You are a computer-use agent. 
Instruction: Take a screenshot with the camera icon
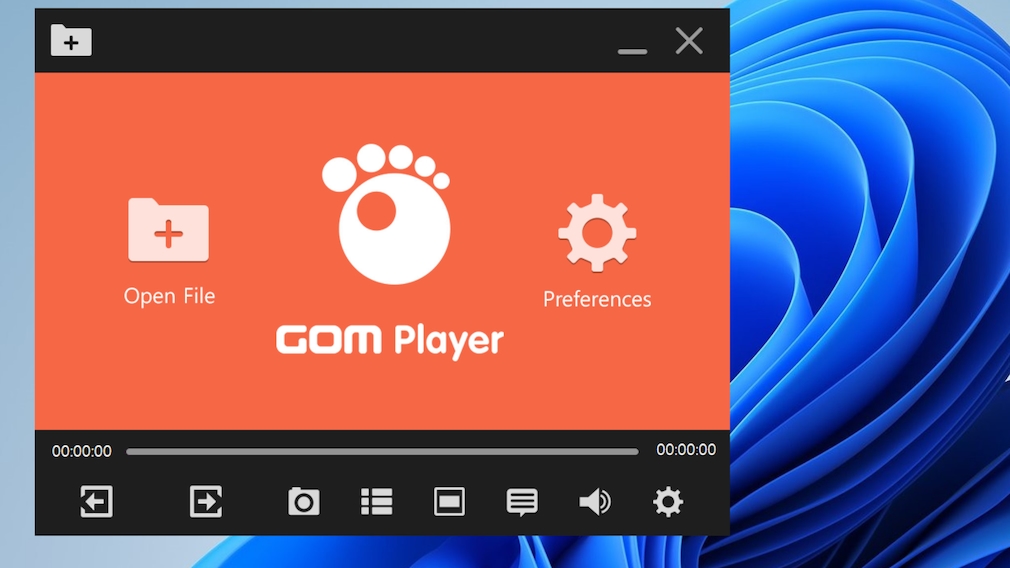(304, 502)
